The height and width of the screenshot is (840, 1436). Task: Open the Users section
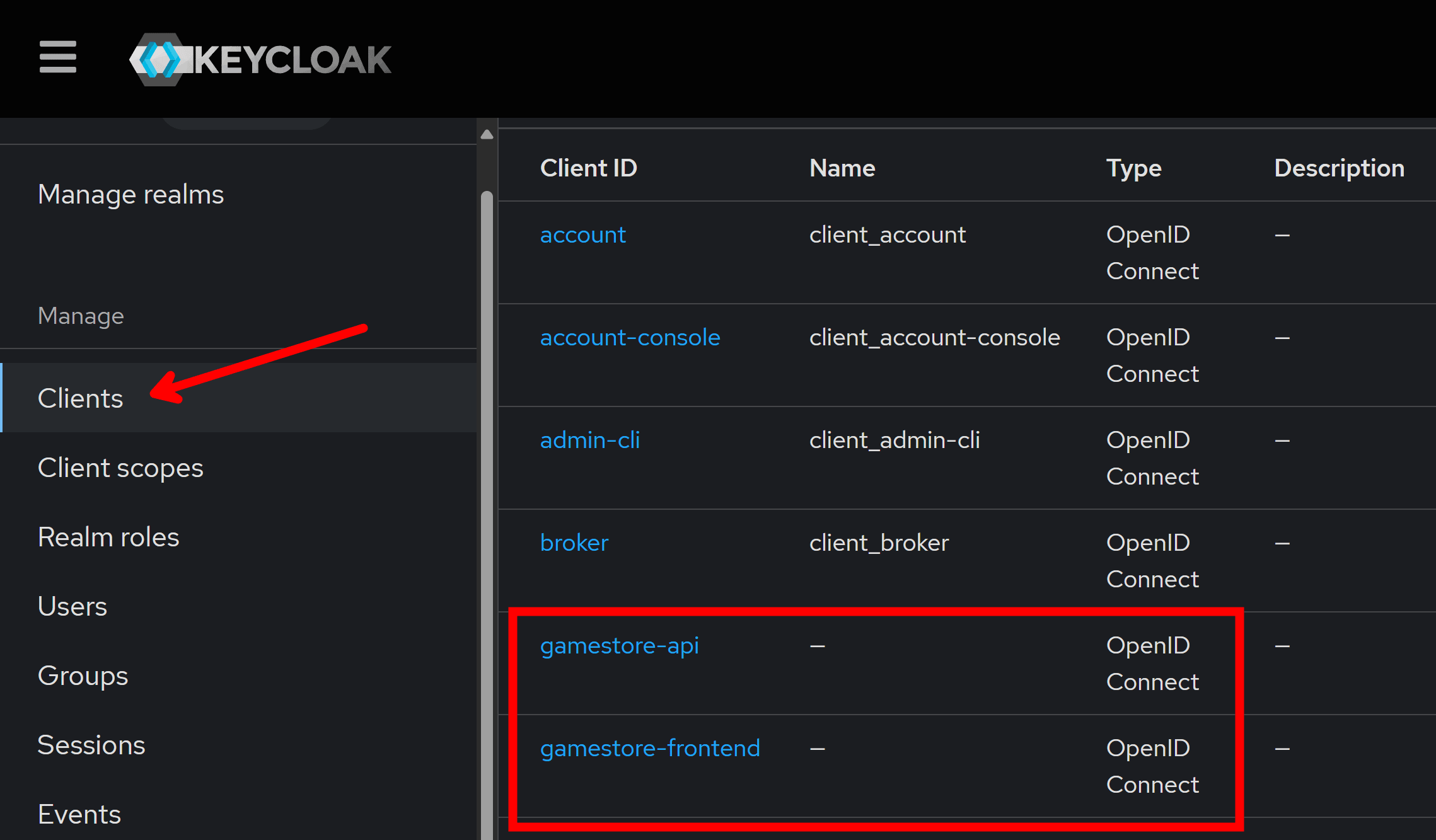72,606
